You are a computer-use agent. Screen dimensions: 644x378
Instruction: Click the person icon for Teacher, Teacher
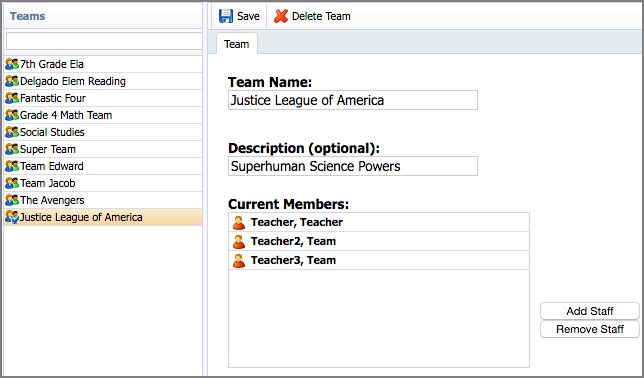pos(239,222)
